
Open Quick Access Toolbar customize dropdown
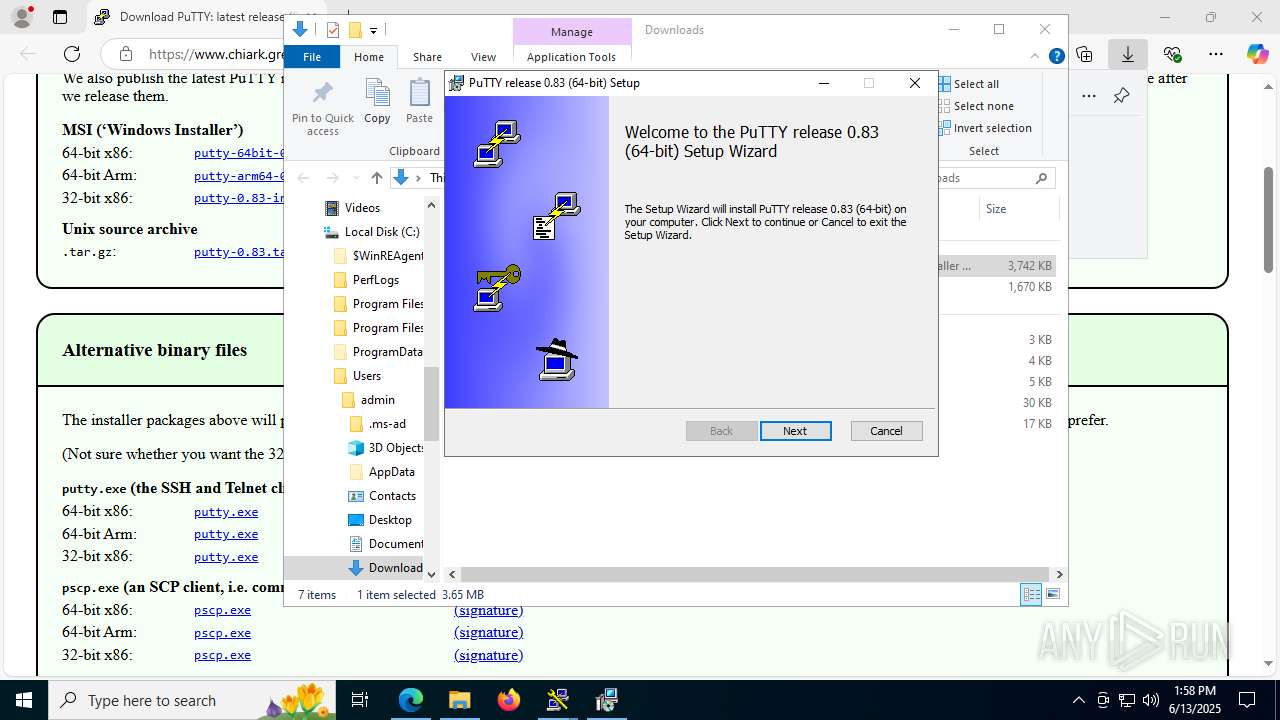(x=373, y=31)
